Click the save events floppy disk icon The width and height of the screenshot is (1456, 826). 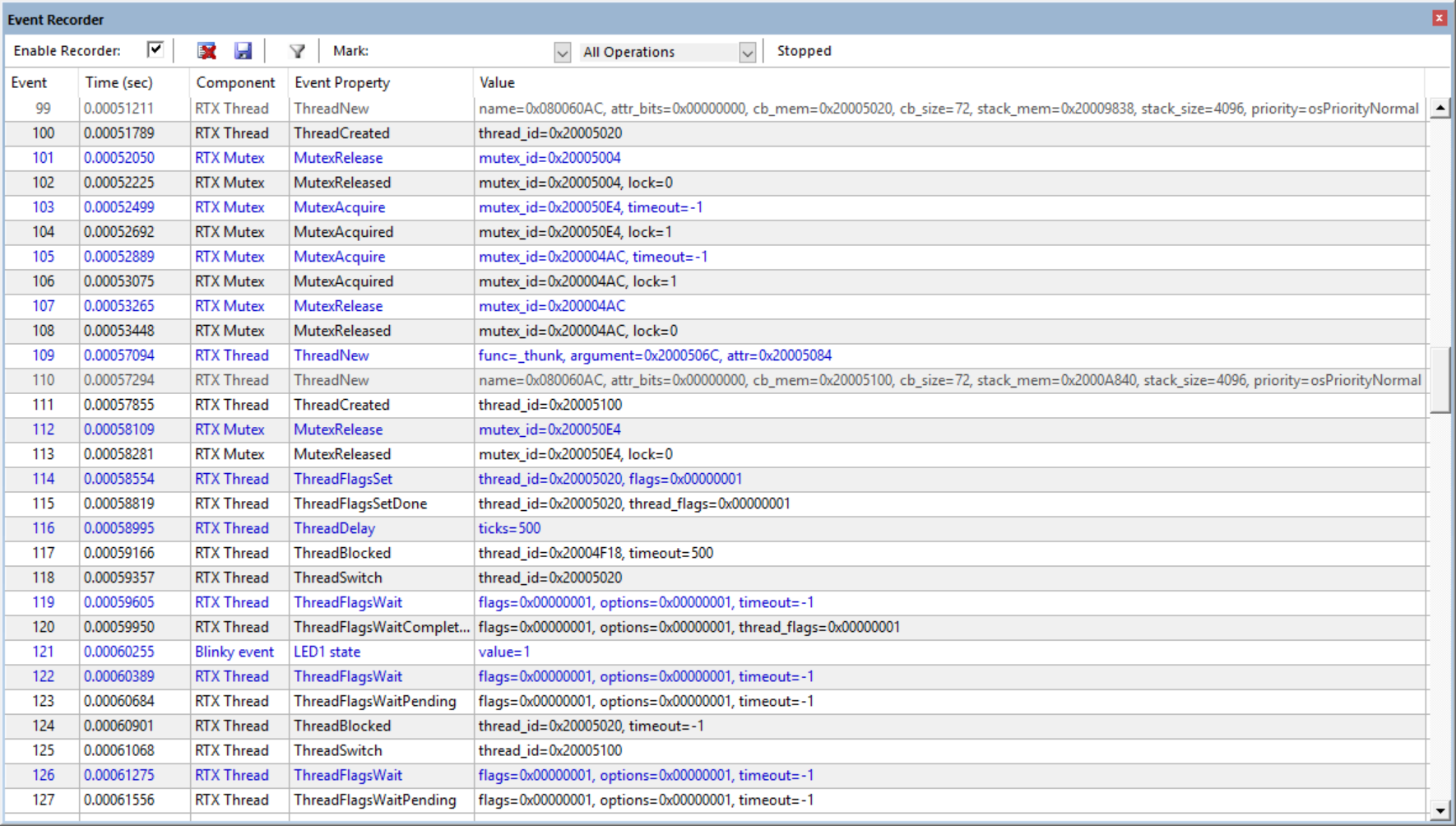(243, 51)
